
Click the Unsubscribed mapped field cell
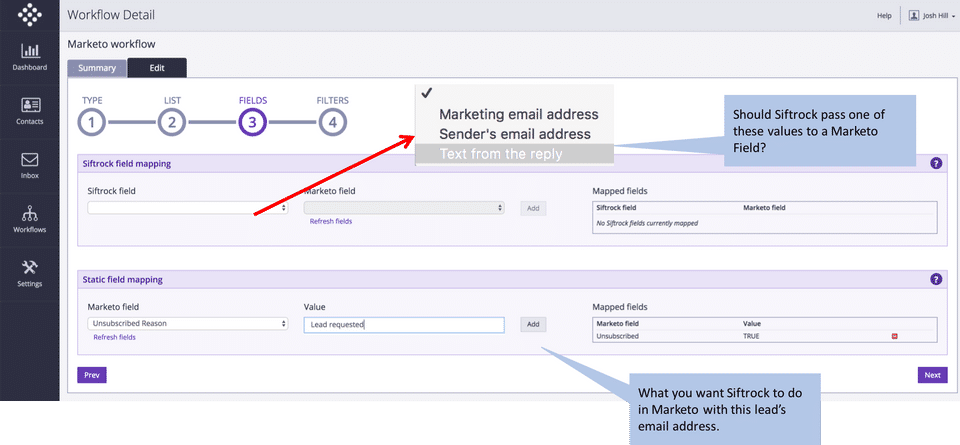pos(618,336)
